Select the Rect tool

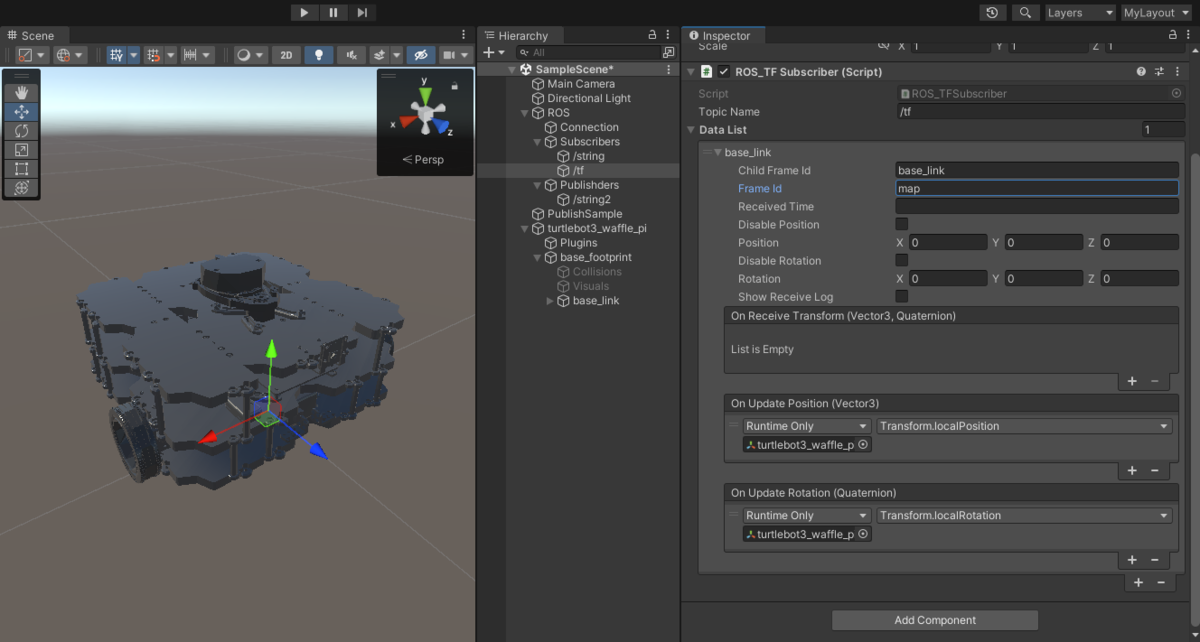[x=21, y=169]
